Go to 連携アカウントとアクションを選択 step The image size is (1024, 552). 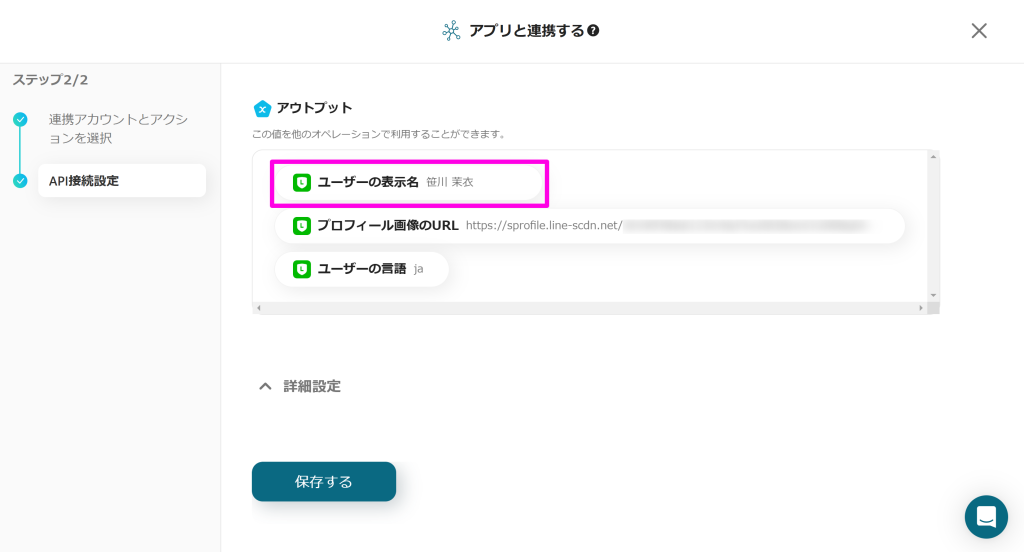click(118, 129)
